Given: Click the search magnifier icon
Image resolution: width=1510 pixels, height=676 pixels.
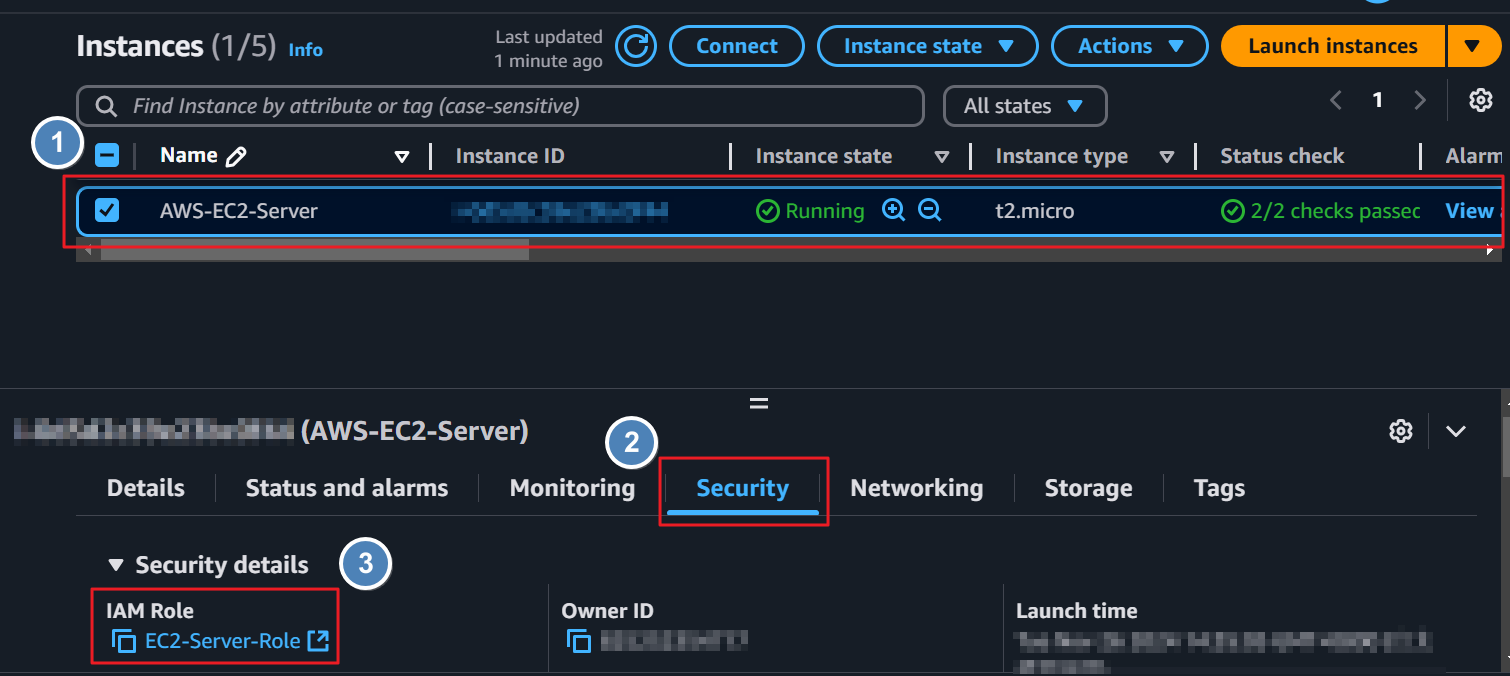Looking at the screenshot, I should 106,106.
